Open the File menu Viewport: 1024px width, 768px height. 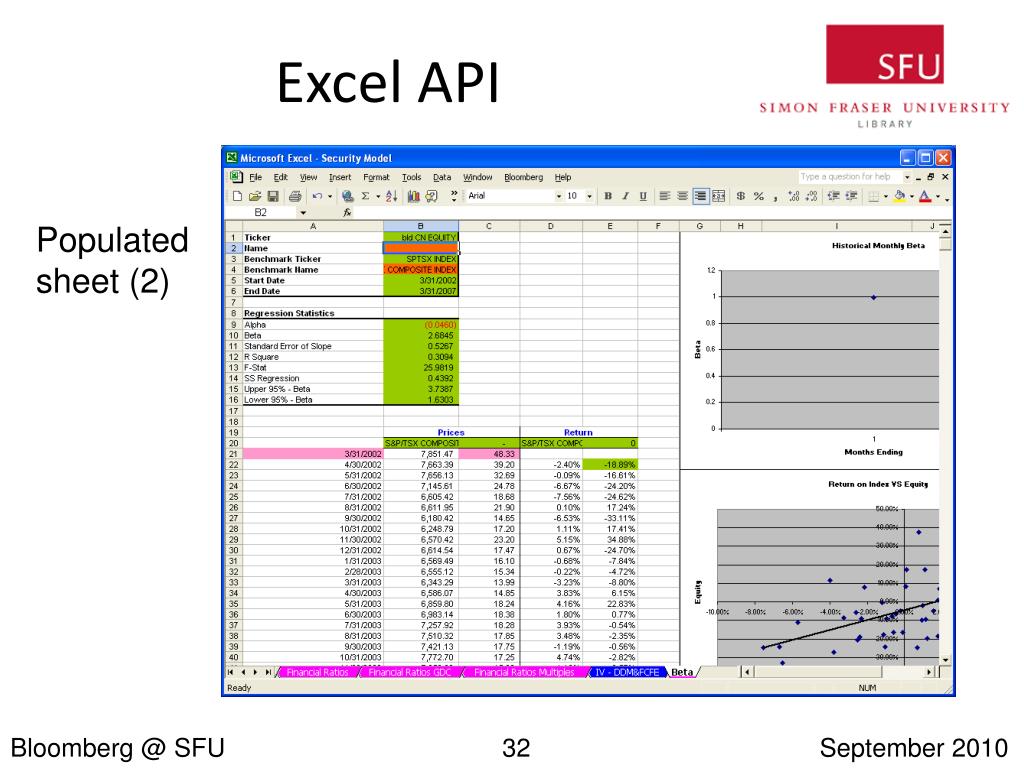click(255, 177)
